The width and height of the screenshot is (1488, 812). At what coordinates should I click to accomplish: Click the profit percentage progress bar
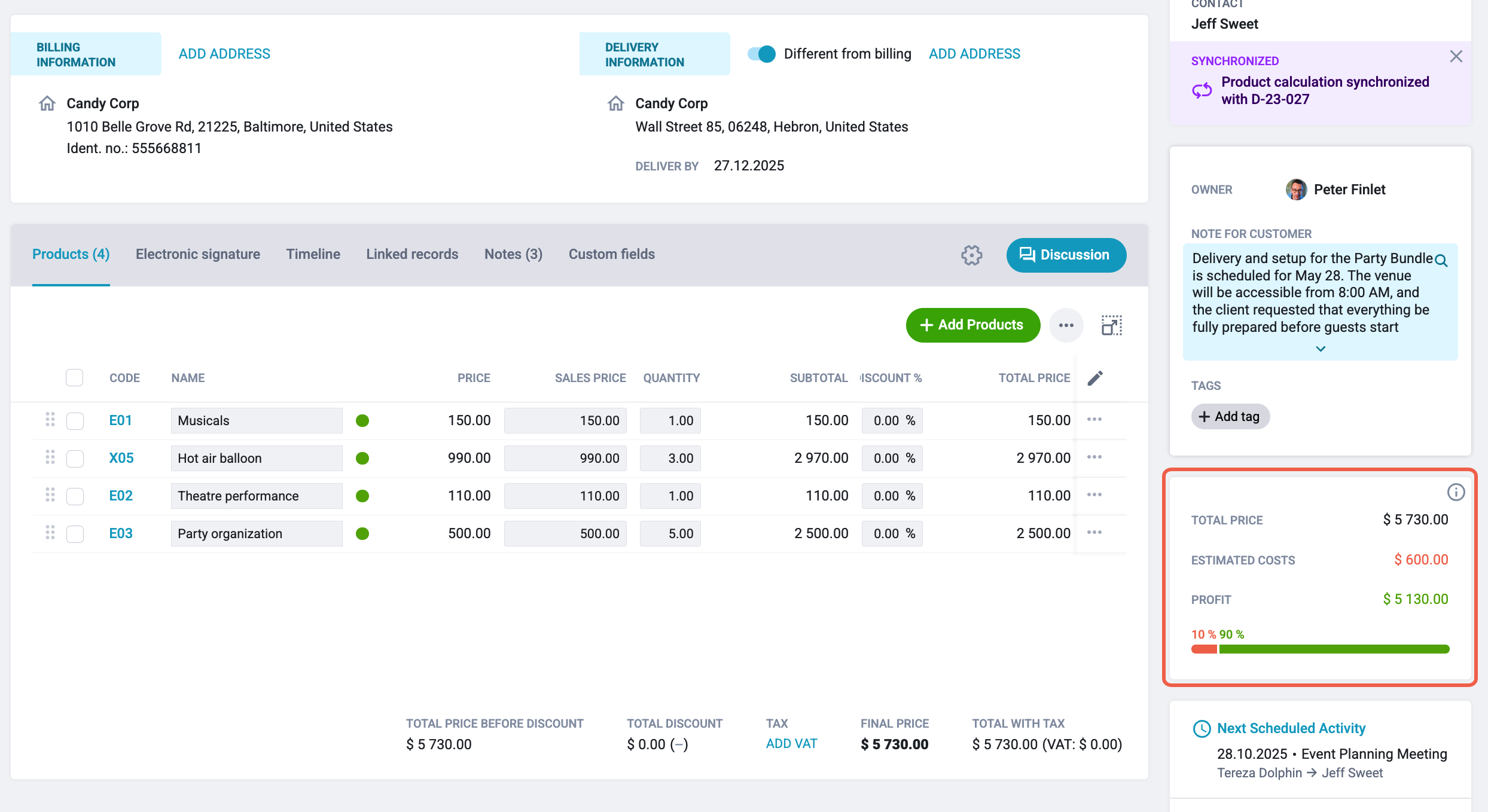pyautogui.click(x=1320, y=649)
